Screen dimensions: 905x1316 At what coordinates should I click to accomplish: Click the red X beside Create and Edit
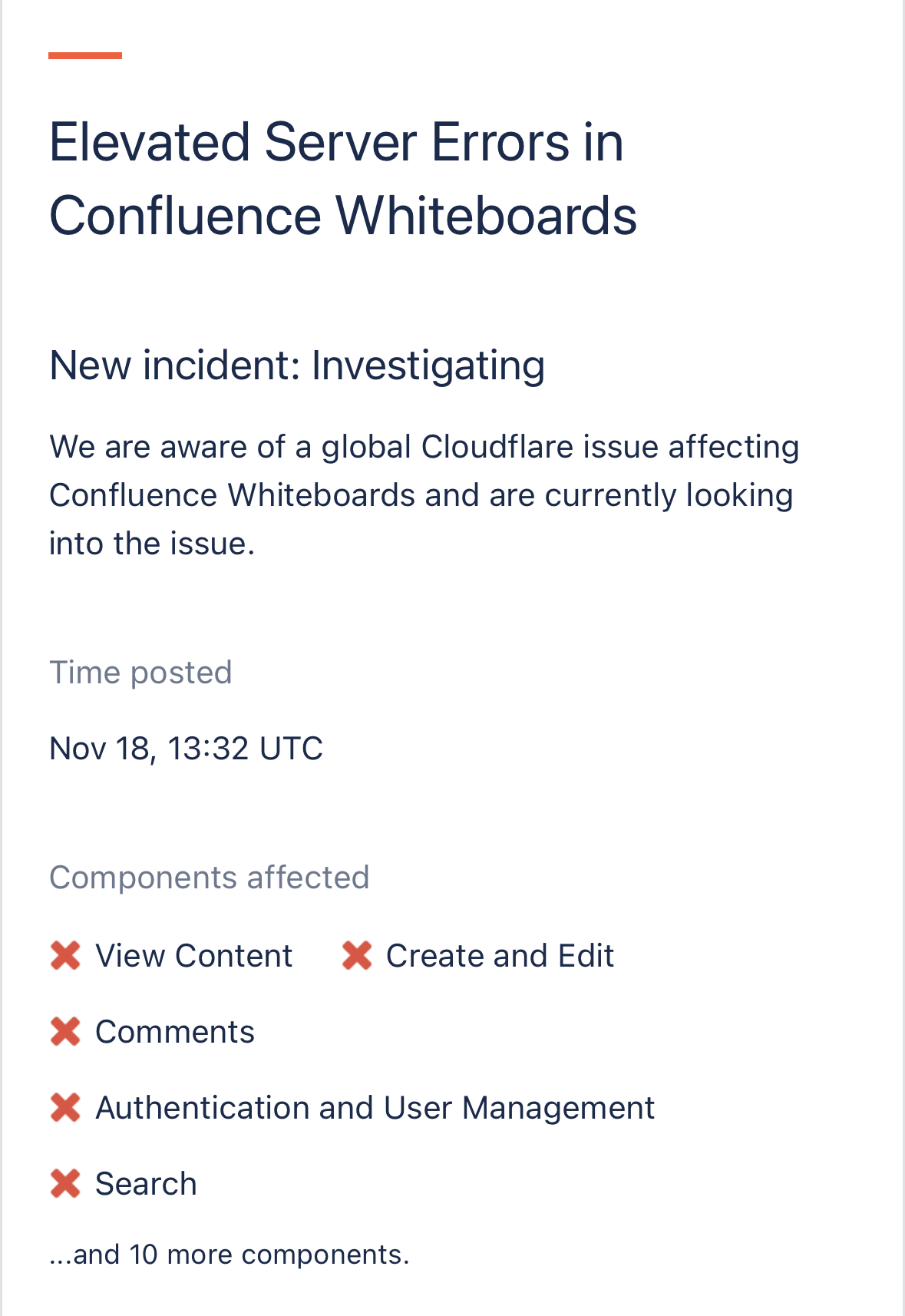(x=357, y=956)
